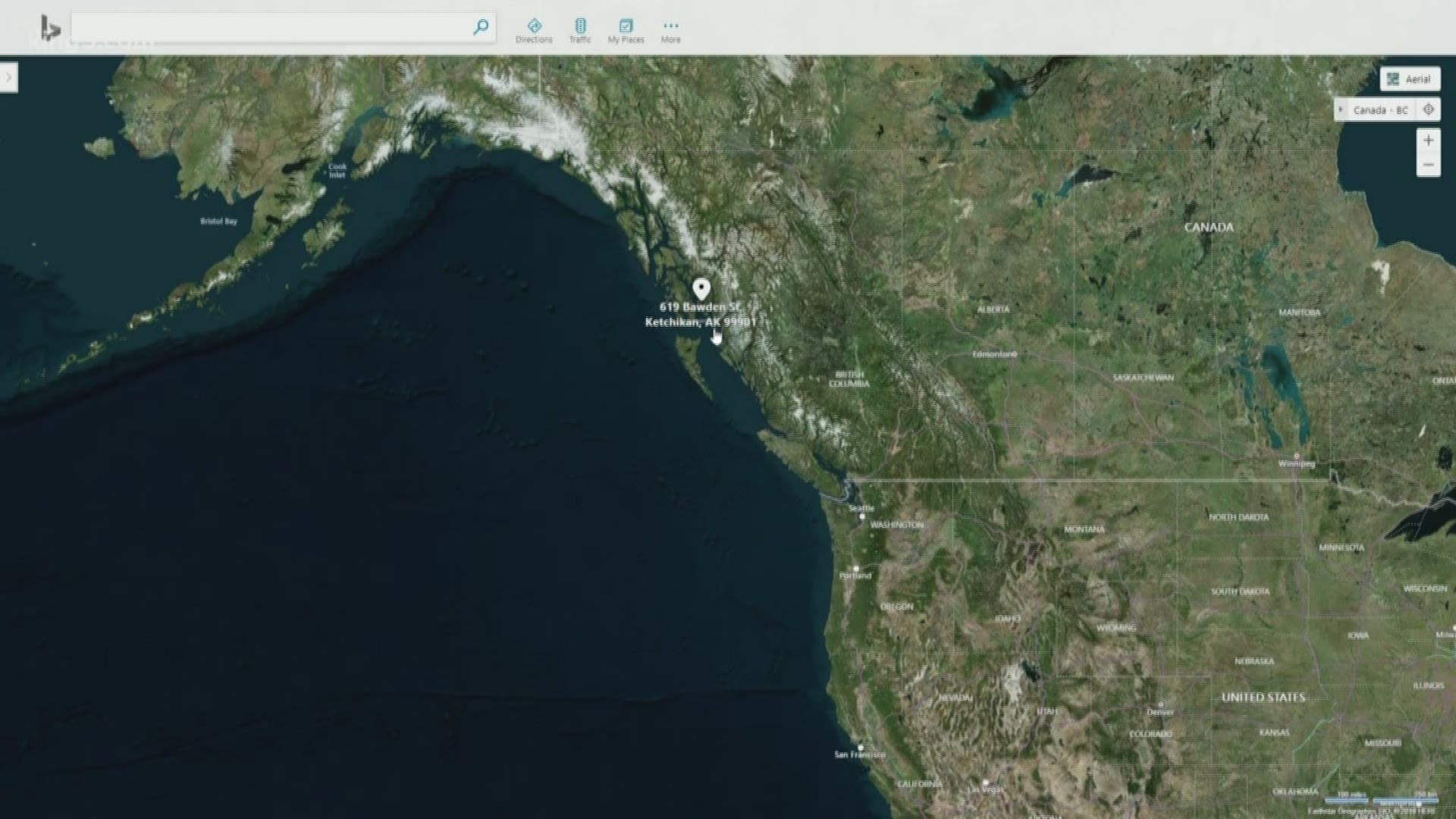Click the OREGON state label

click(896, 607)
